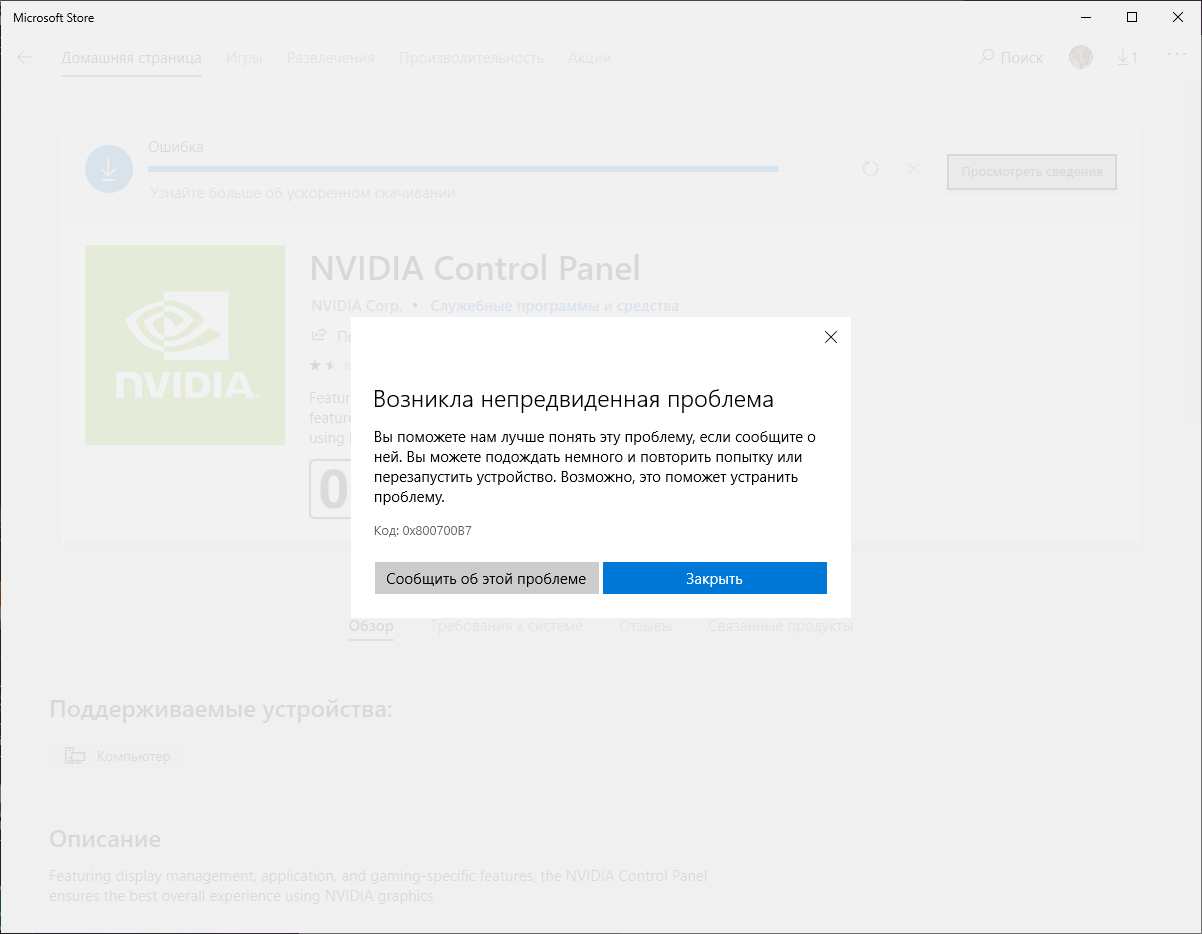The image size is (1202, 934).
Task: Open Служебные программы и средства category link
Action: 555,306
